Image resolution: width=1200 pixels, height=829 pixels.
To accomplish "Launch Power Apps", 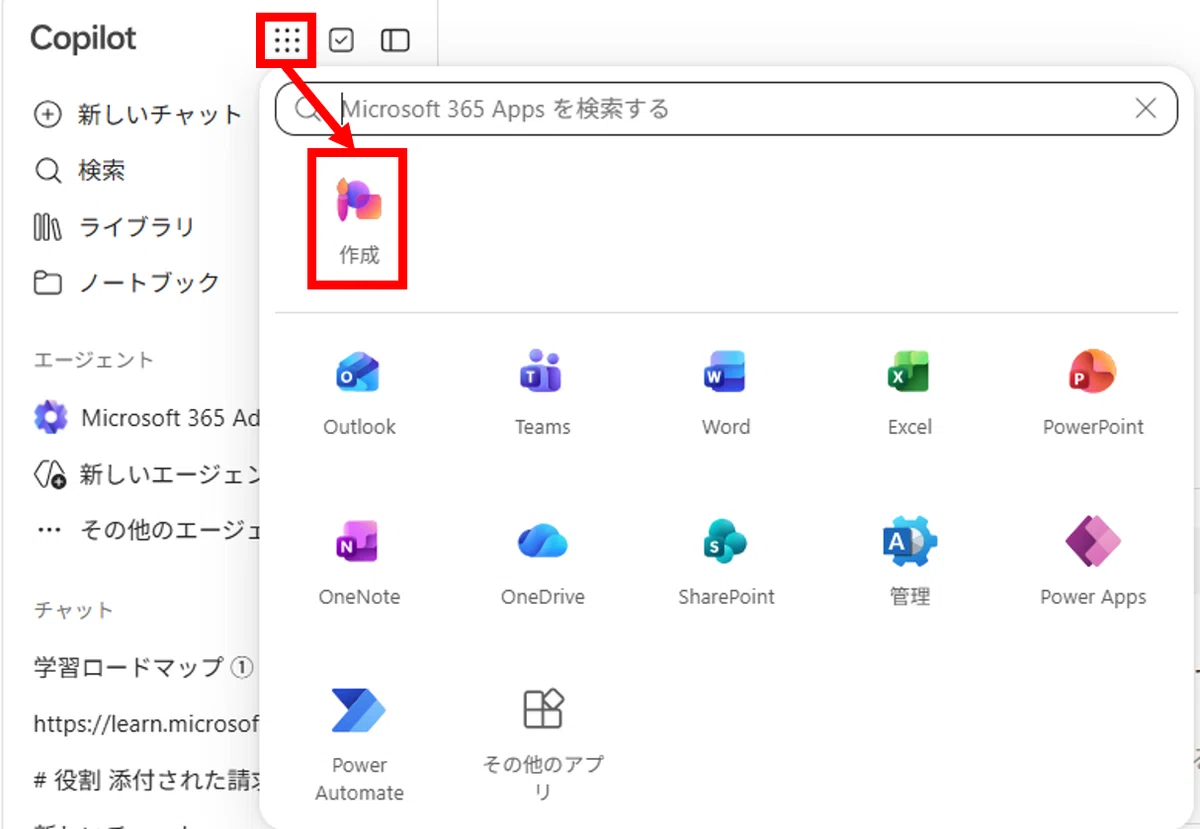I will pos(1093,563).
